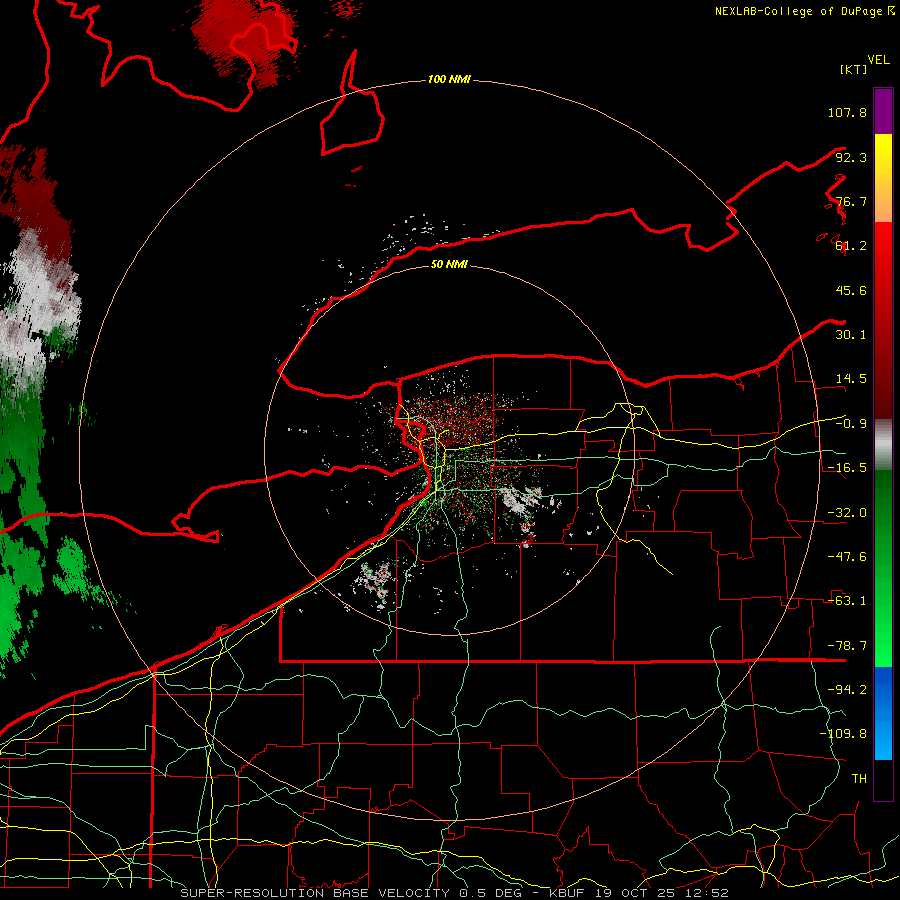This screenshot has height=900, width=900.
Task: Click the Super-Resolution Base Velocity caption text
Action: 454,893
